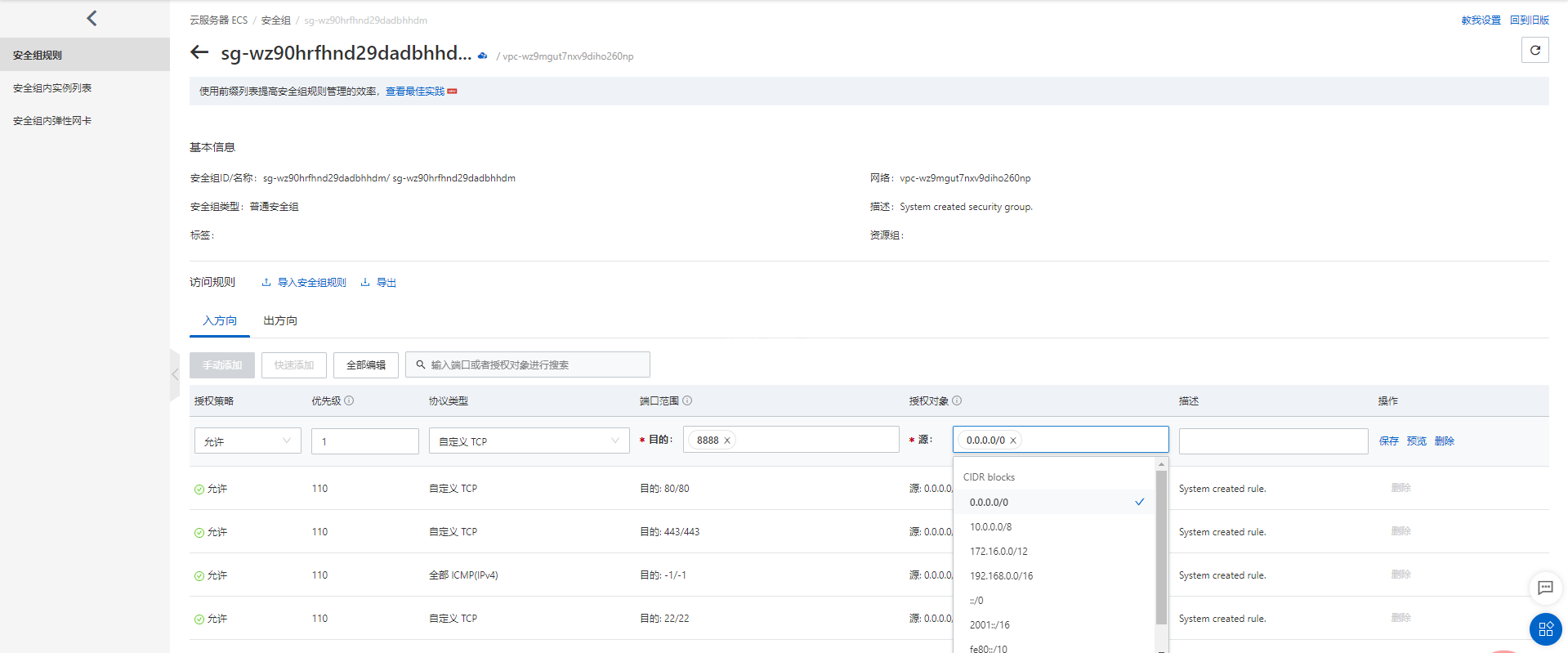
Task: Click the sidebar collapse handle left of the table
Action: [175, 374]
